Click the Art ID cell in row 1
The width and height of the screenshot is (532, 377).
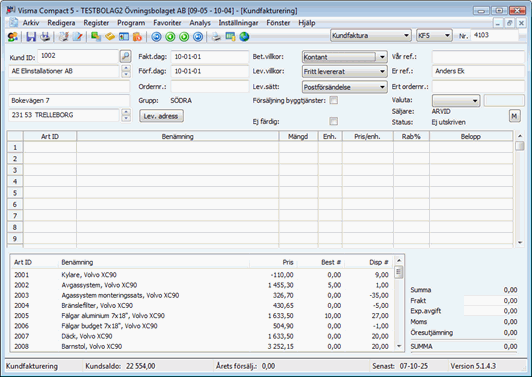point(50,147)
